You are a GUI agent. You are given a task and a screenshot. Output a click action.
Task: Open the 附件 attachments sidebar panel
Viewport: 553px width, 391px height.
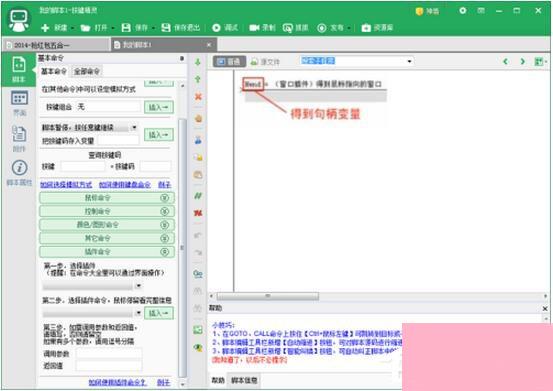coord(19,138)
